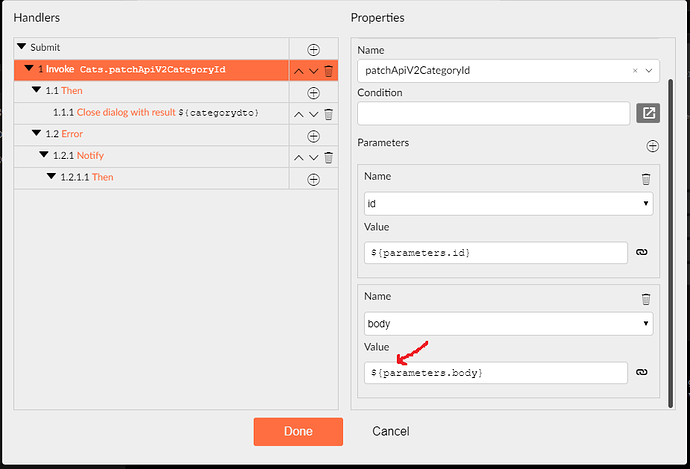Add an action under 1.2 Error

coord(313,136)
